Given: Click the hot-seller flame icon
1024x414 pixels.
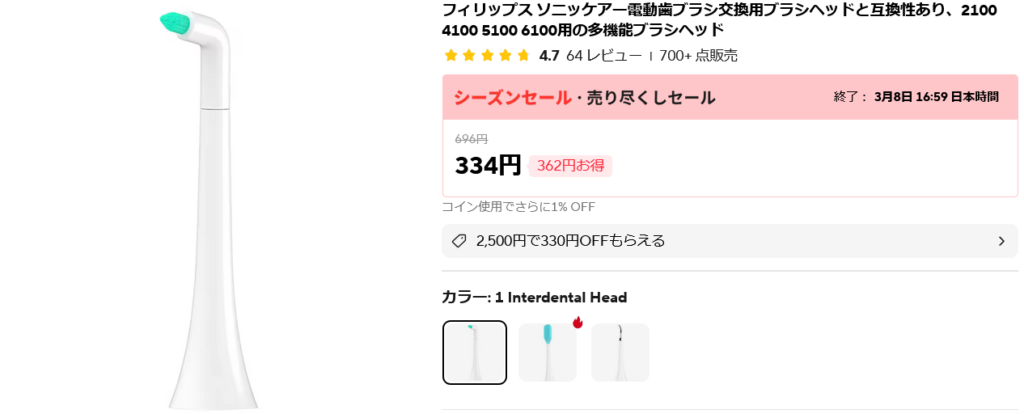Looking at the screenshot, I should point(578,323).
